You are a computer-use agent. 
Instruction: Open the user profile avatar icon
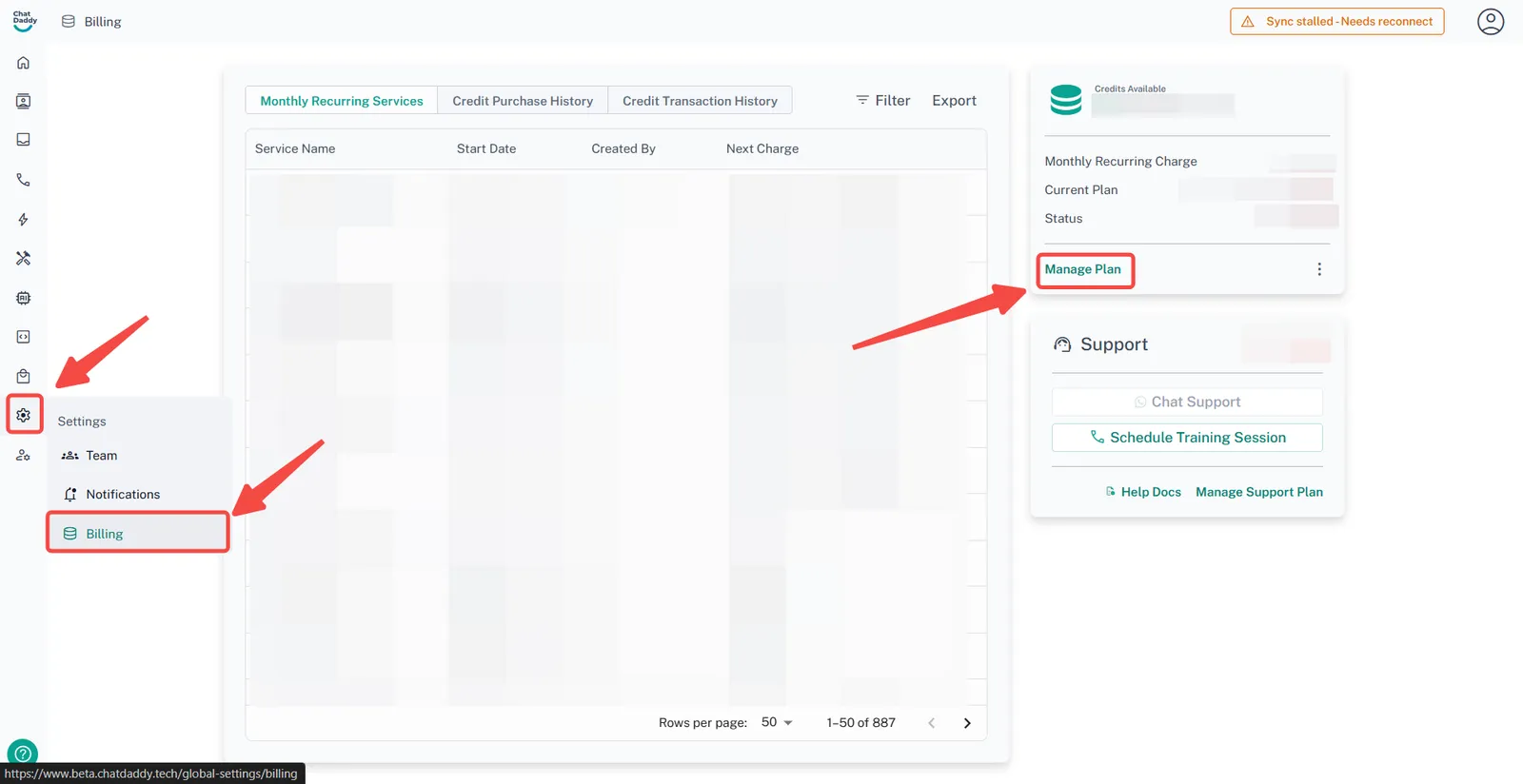1490,21
